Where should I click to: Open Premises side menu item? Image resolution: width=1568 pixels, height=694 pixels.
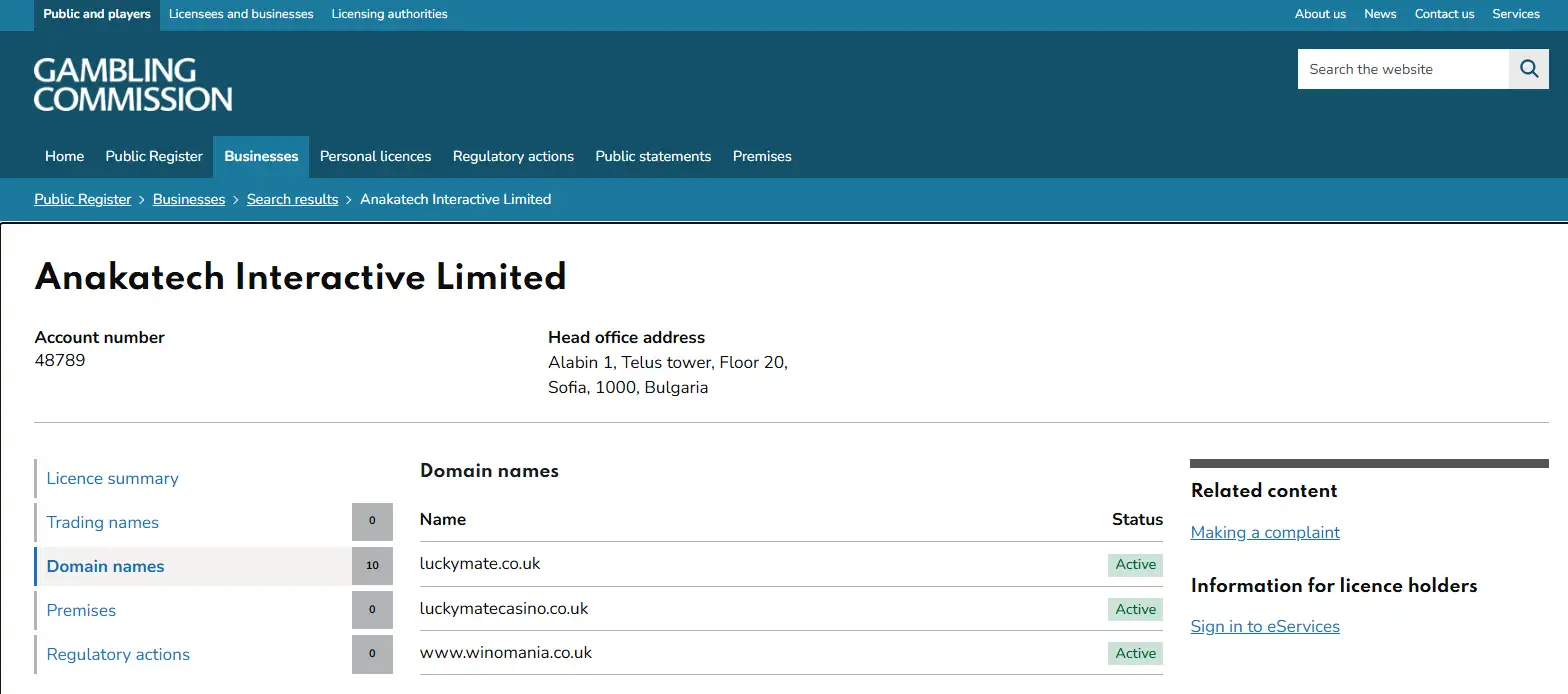point(81,610)
